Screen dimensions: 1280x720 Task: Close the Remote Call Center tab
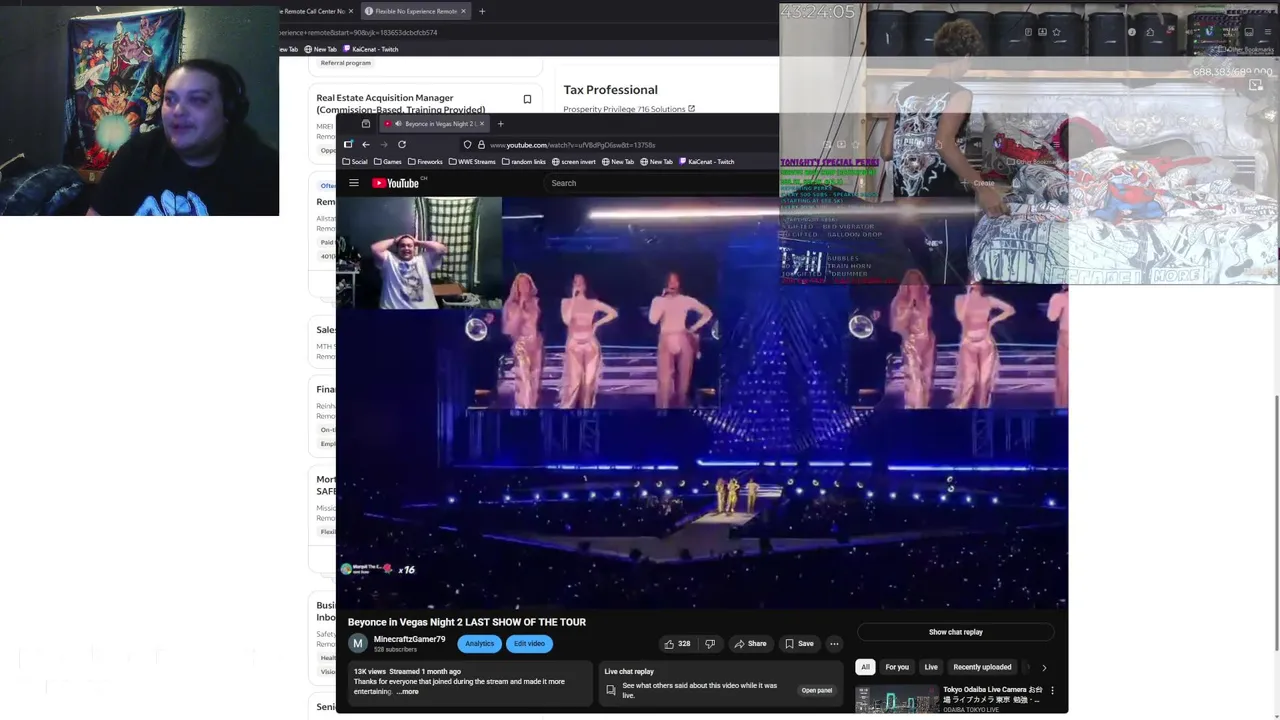(x=351, y=11)
